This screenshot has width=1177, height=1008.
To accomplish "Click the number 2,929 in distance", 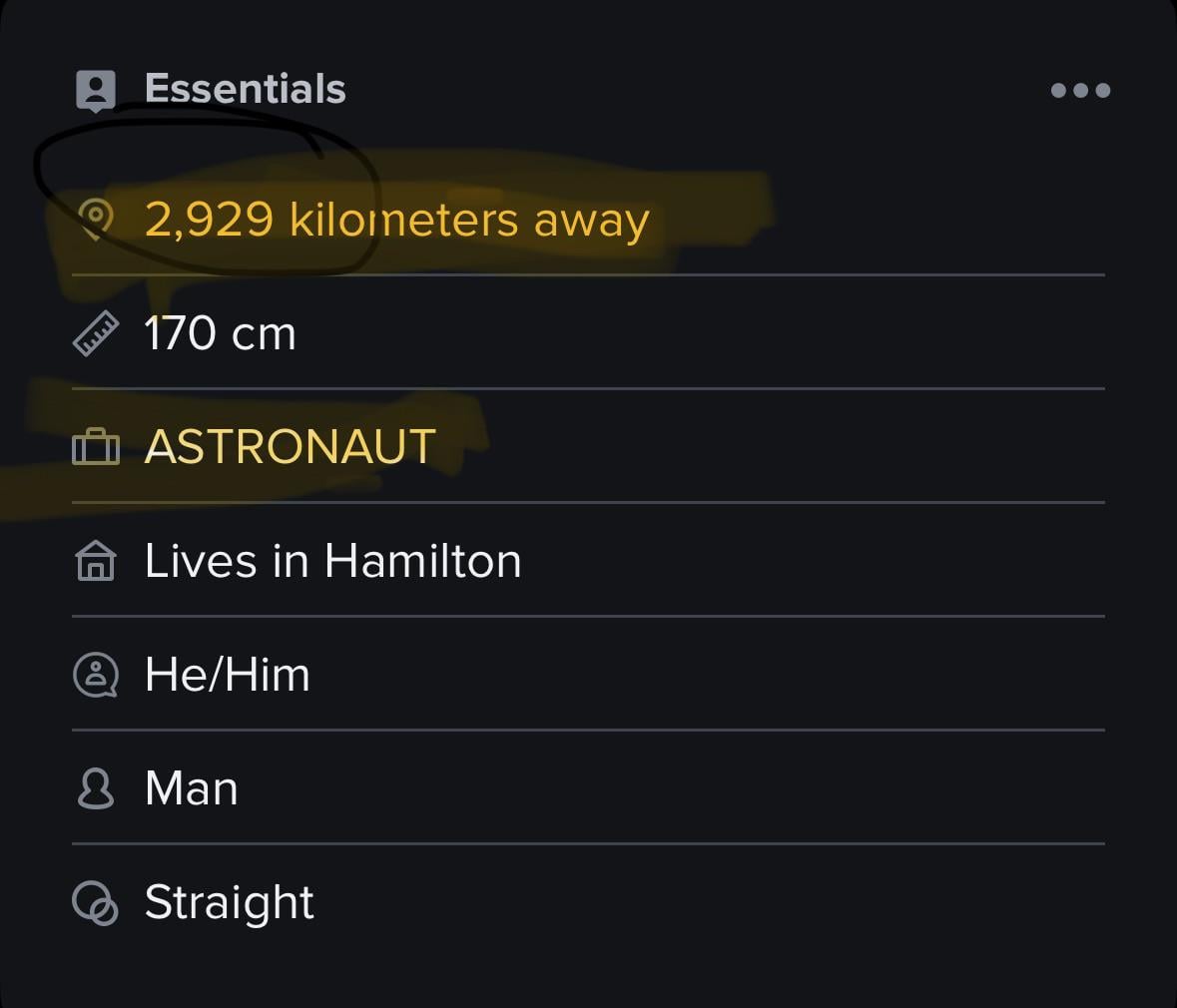I will 209,220.
